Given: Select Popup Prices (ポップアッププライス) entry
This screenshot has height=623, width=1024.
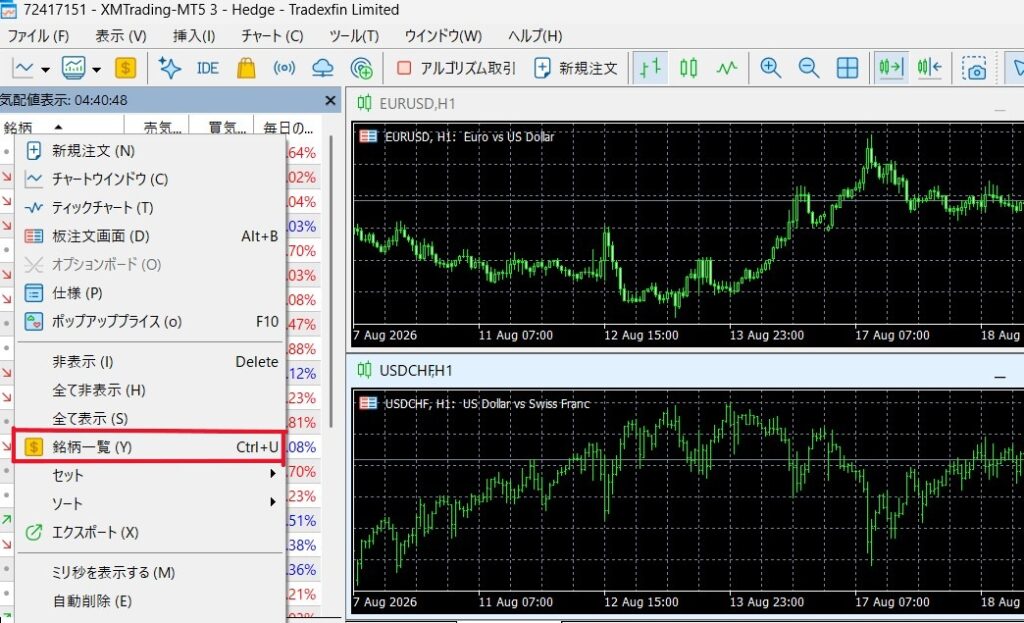Looking at the screenshot, I should click(x=150, y=321).
